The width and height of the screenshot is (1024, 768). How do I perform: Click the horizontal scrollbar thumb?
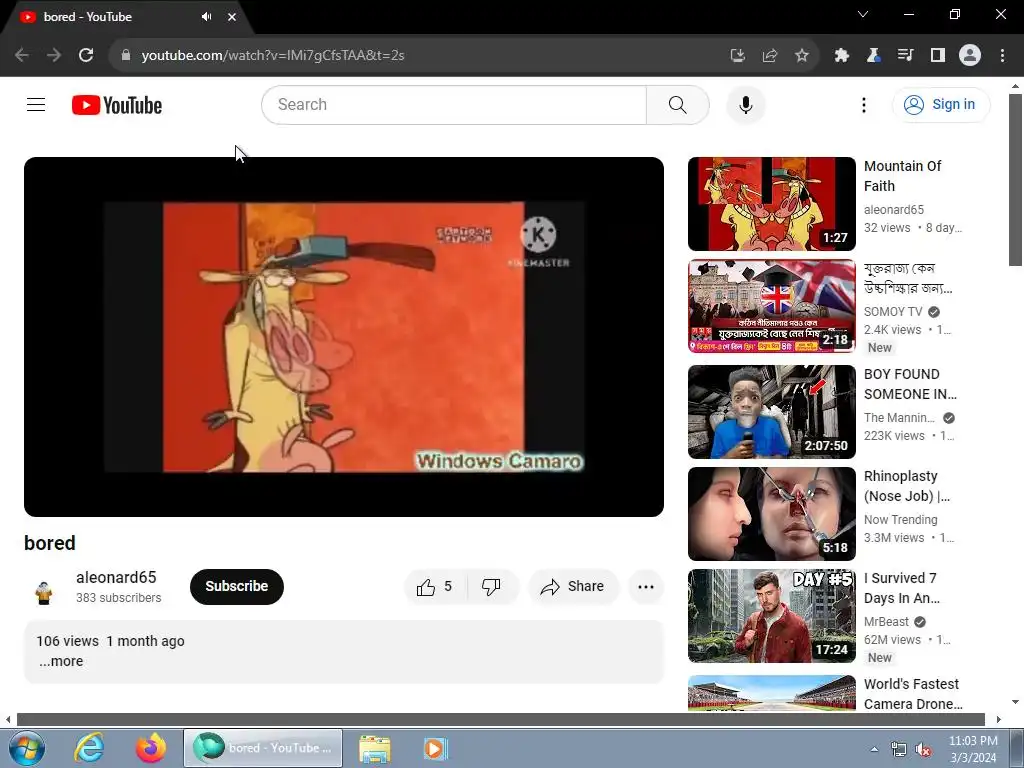[x=500, y=719]
